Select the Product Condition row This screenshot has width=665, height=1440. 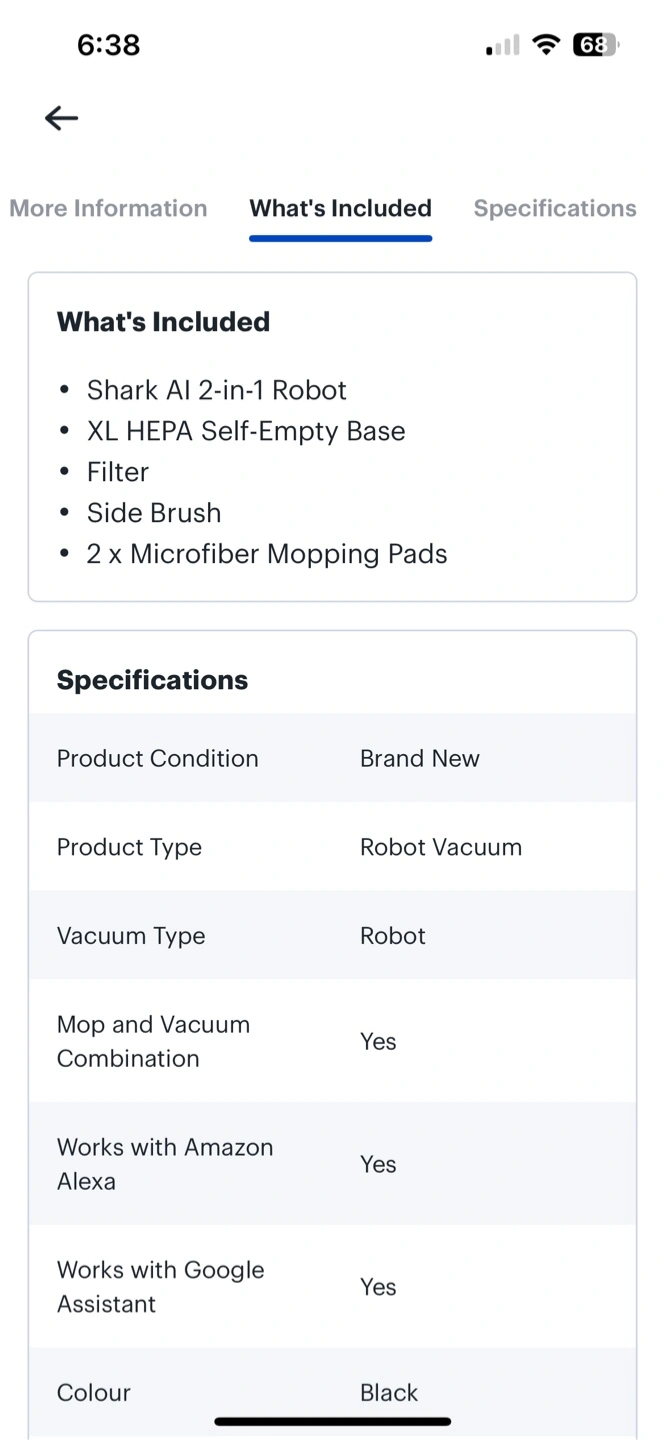pyautogui.click(x=332, y=758)
